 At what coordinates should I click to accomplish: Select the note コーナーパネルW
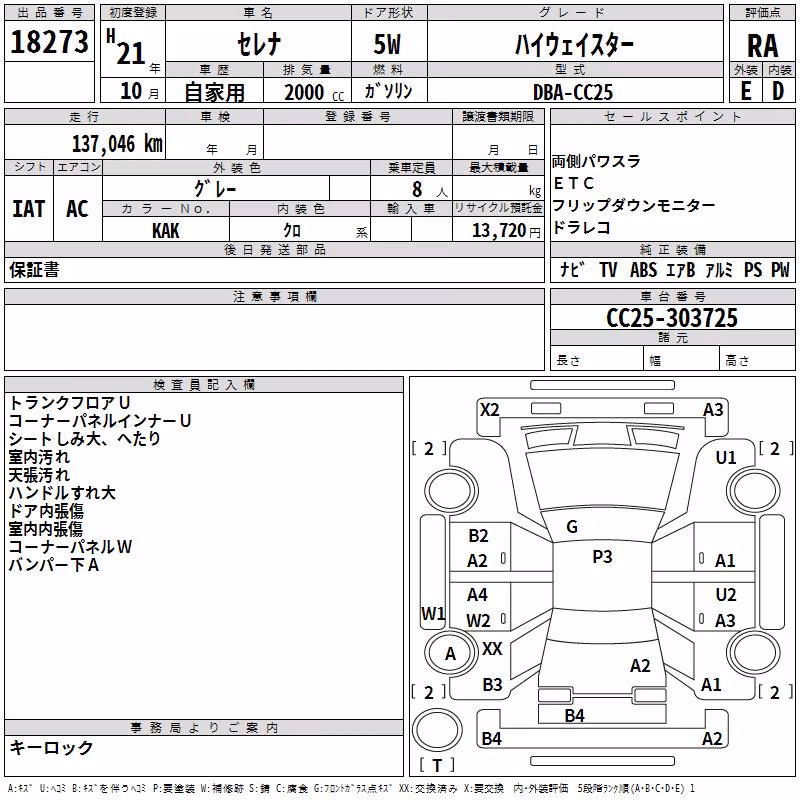70,547
